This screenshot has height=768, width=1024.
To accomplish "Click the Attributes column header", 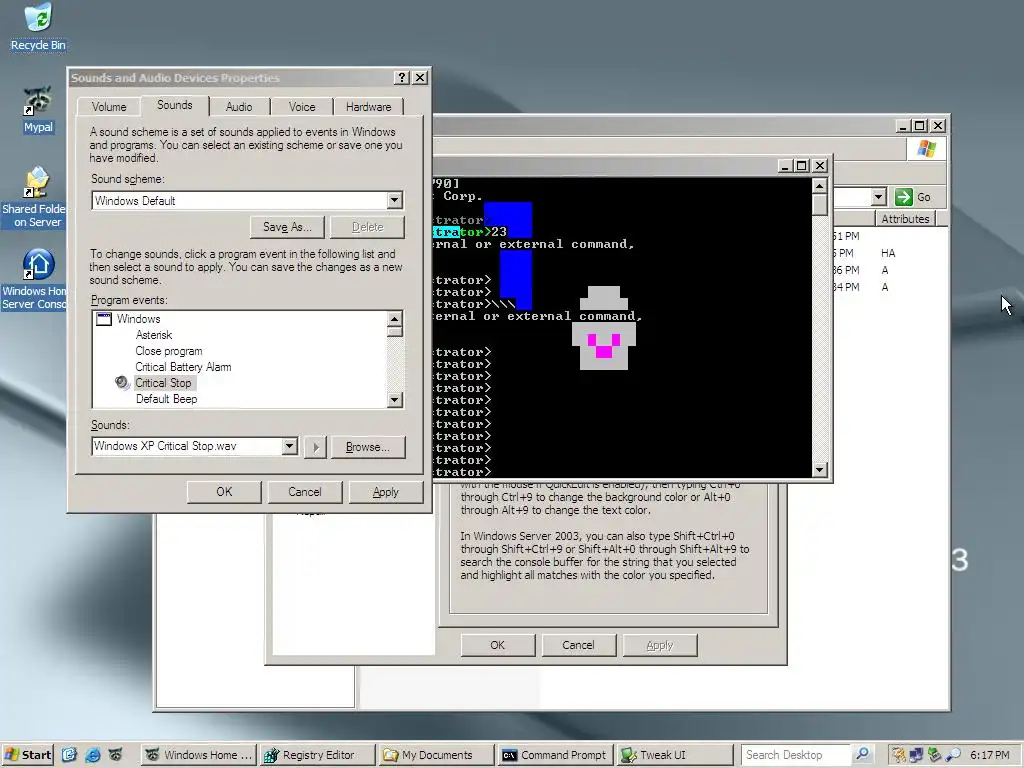I will pyautogui.click(x=904, y=219).
